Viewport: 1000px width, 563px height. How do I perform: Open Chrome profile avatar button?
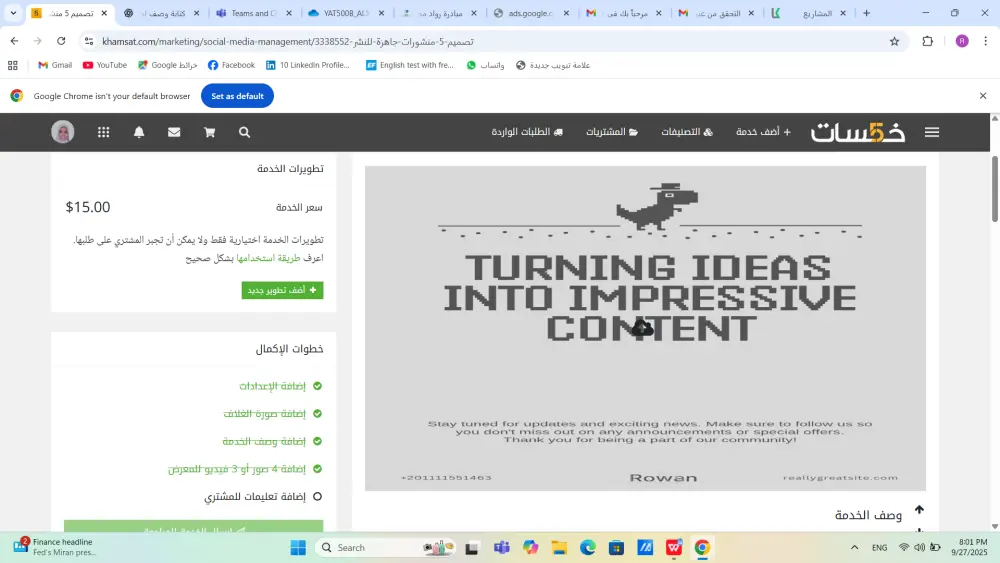pos(962,41)
